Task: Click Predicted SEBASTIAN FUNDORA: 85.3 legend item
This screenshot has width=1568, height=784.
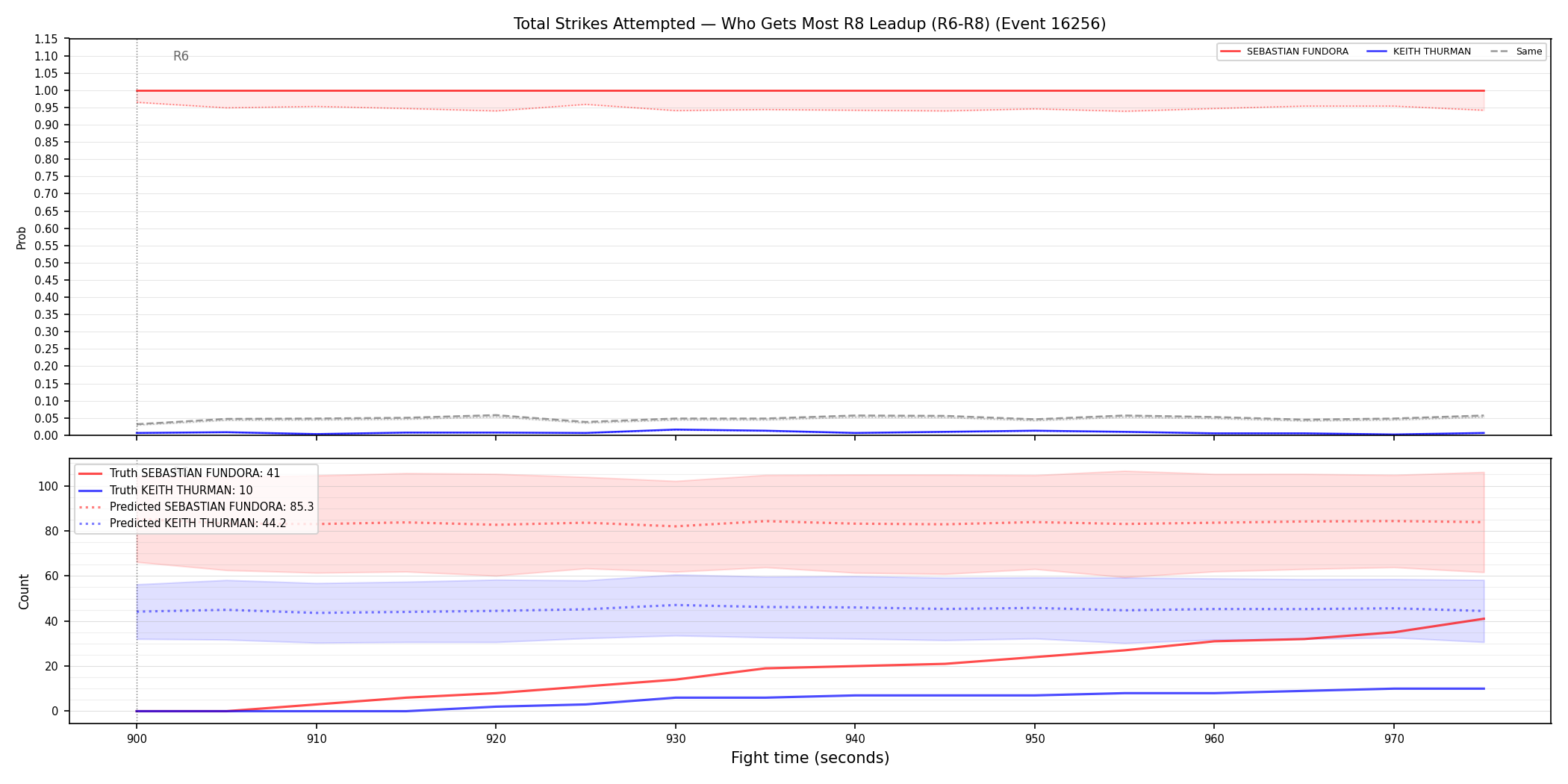Action: coord(196,507)
